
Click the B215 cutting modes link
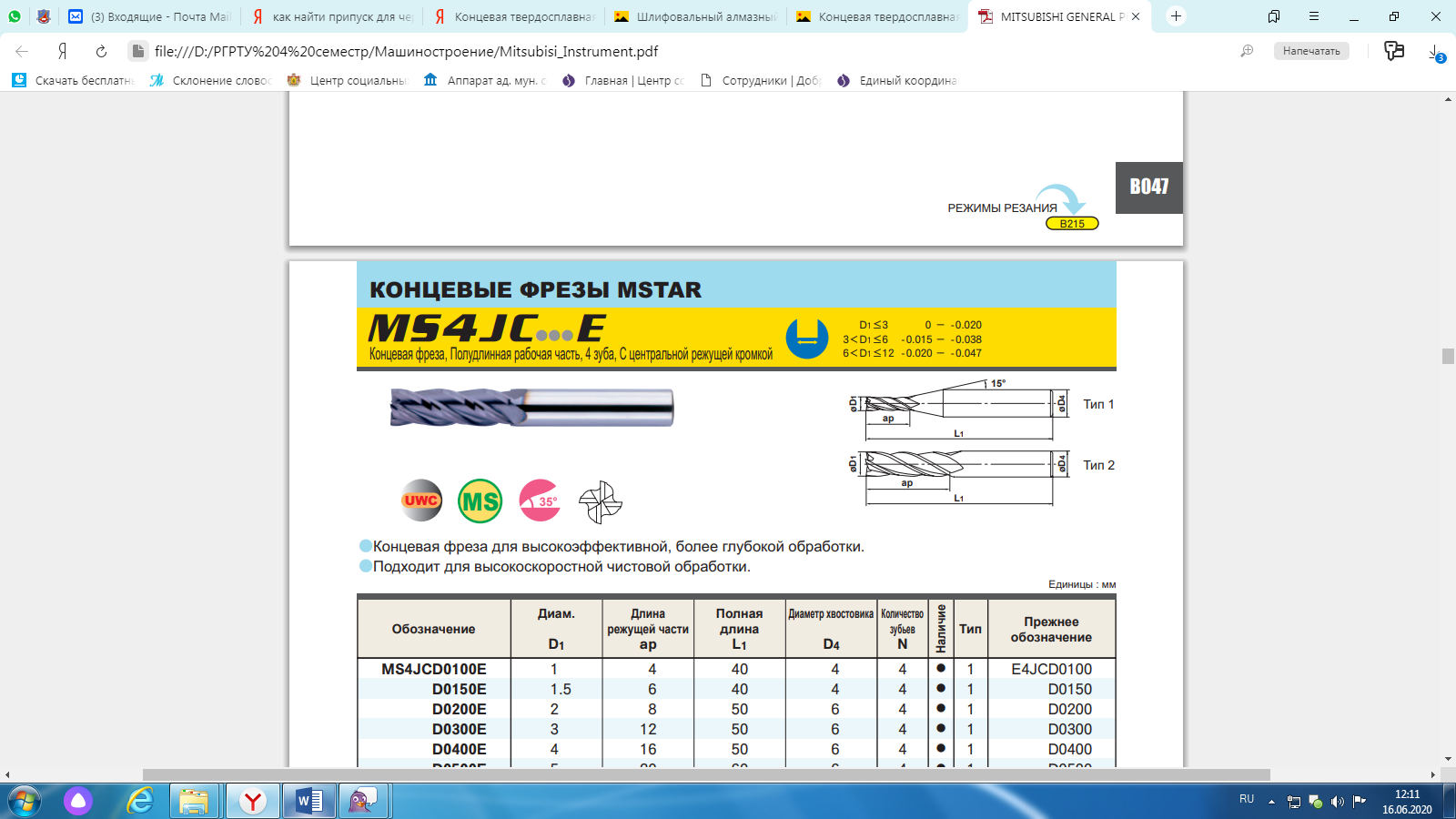[x=1072, y=224]
